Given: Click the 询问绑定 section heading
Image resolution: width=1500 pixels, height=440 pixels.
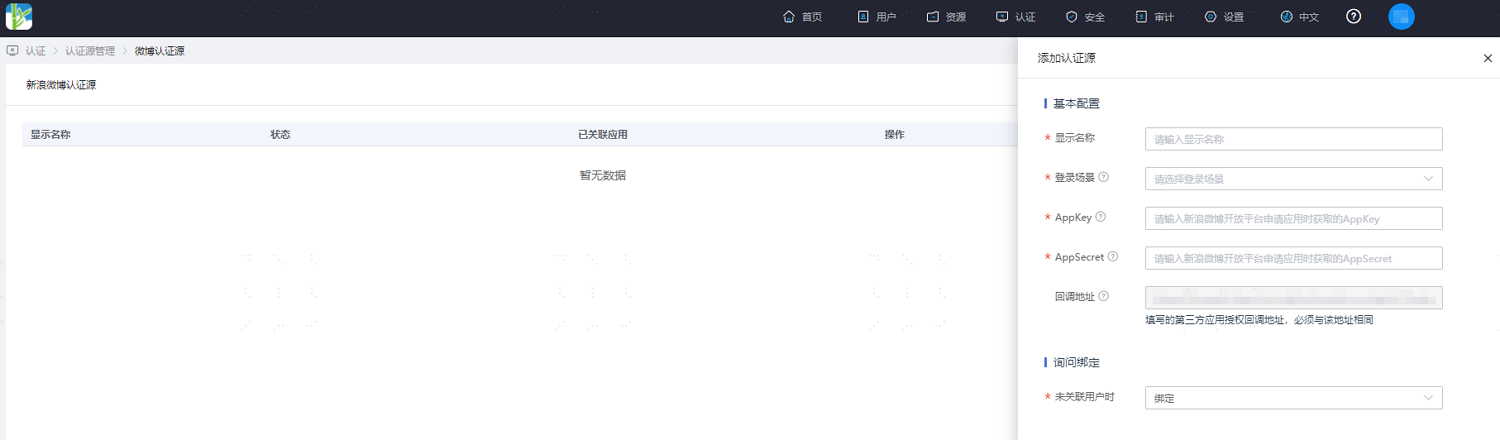Looking at the screenshot, I should coord(1077,362).
